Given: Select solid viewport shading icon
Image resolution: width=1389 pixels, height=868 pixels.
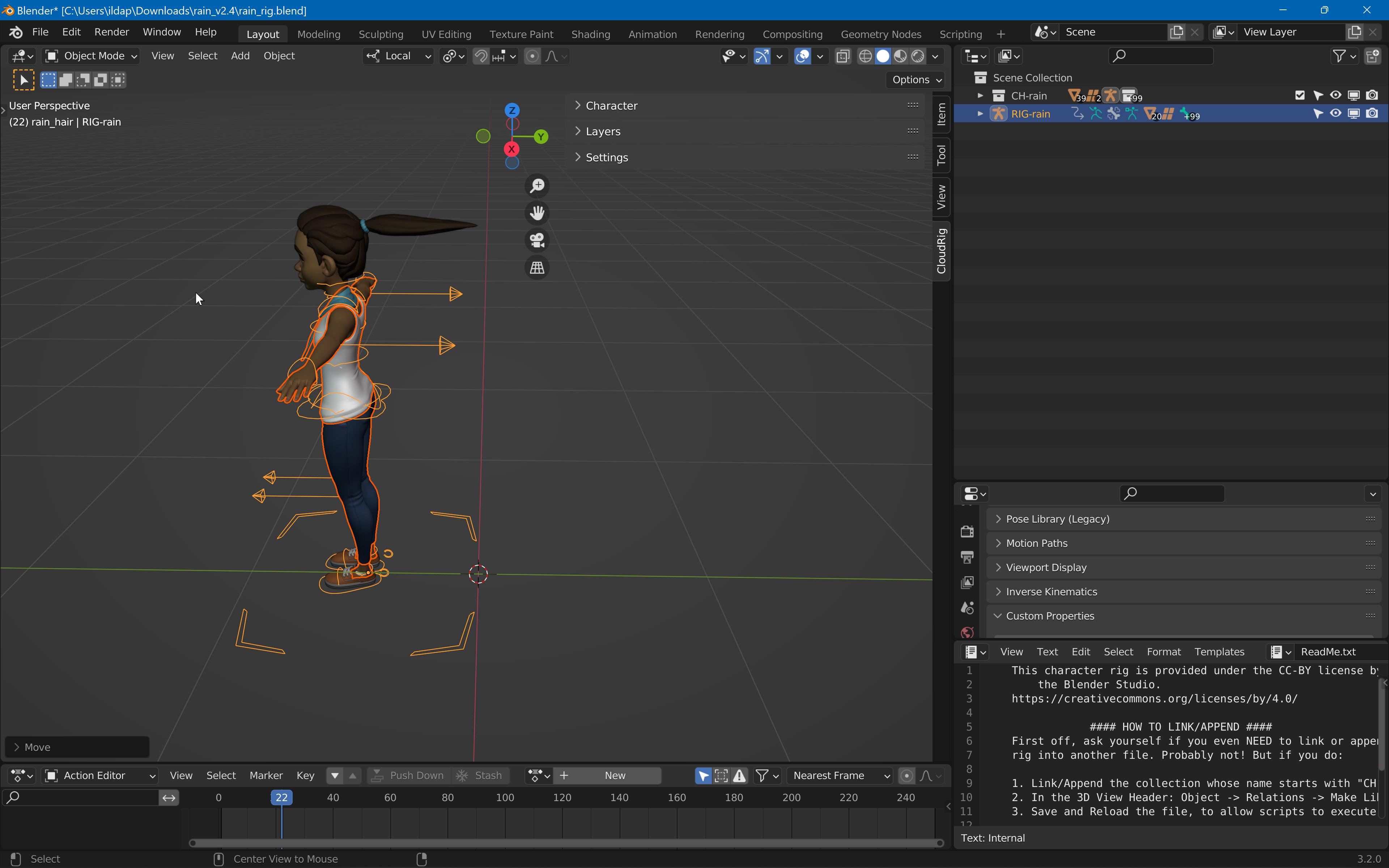Looking at the screenshot, I should [x=883, y=56].
